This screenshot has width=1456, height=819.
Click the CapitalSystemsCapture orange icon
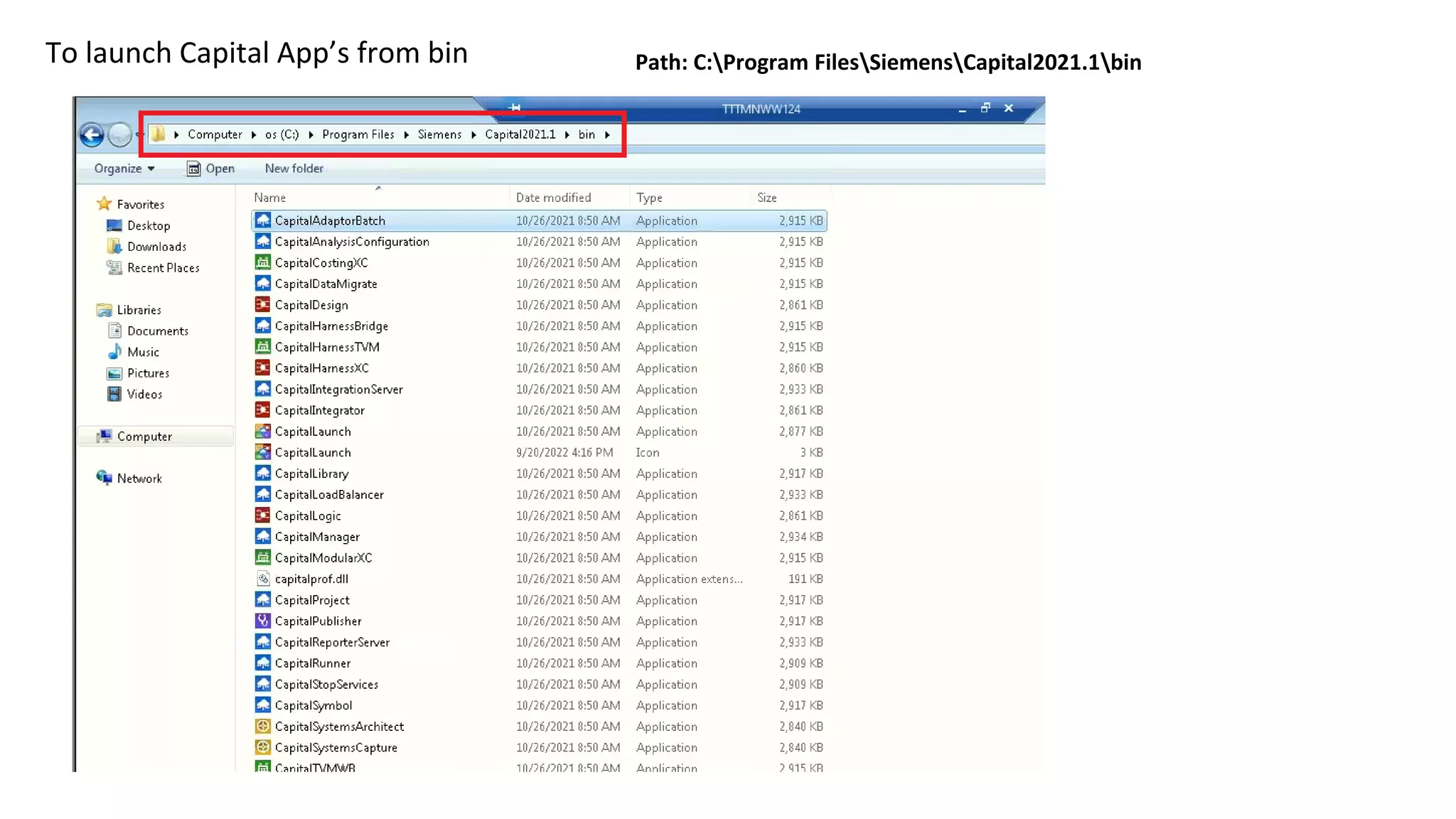click(x=263, y=747)
